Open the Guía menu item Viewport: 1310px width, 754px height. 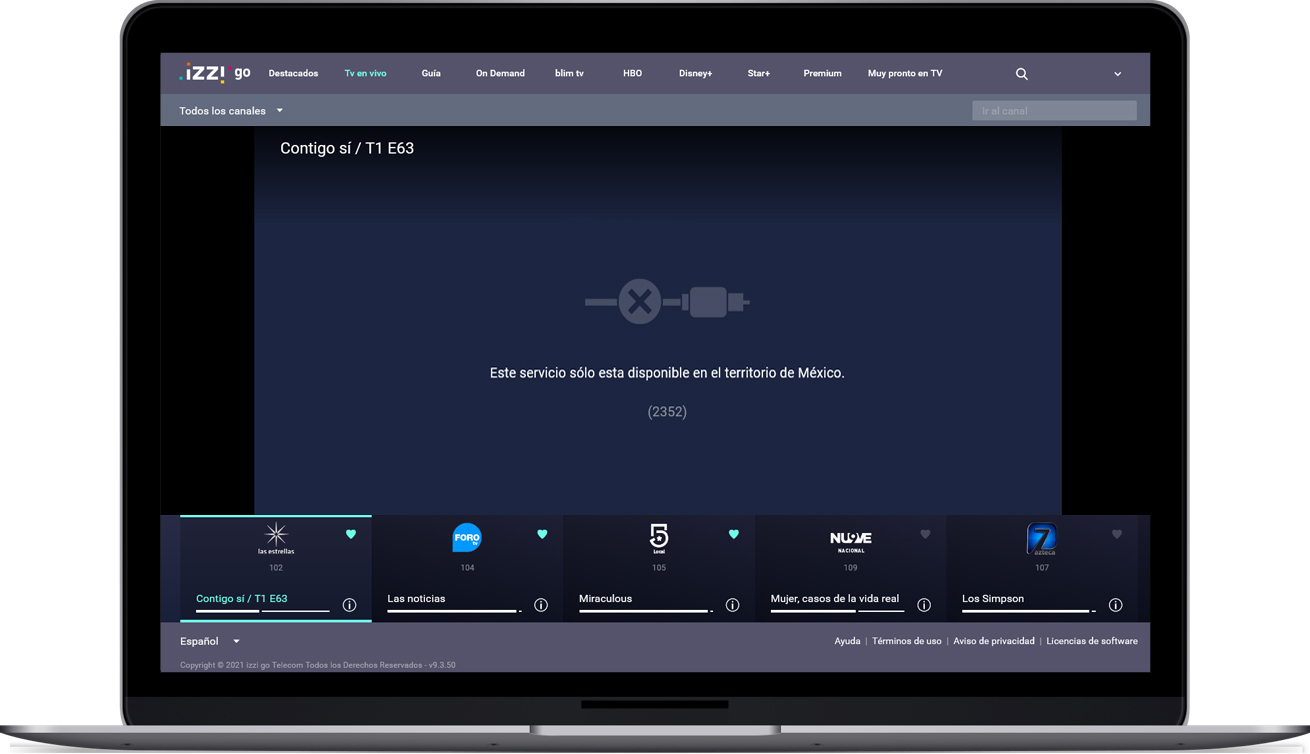[431, 73]
